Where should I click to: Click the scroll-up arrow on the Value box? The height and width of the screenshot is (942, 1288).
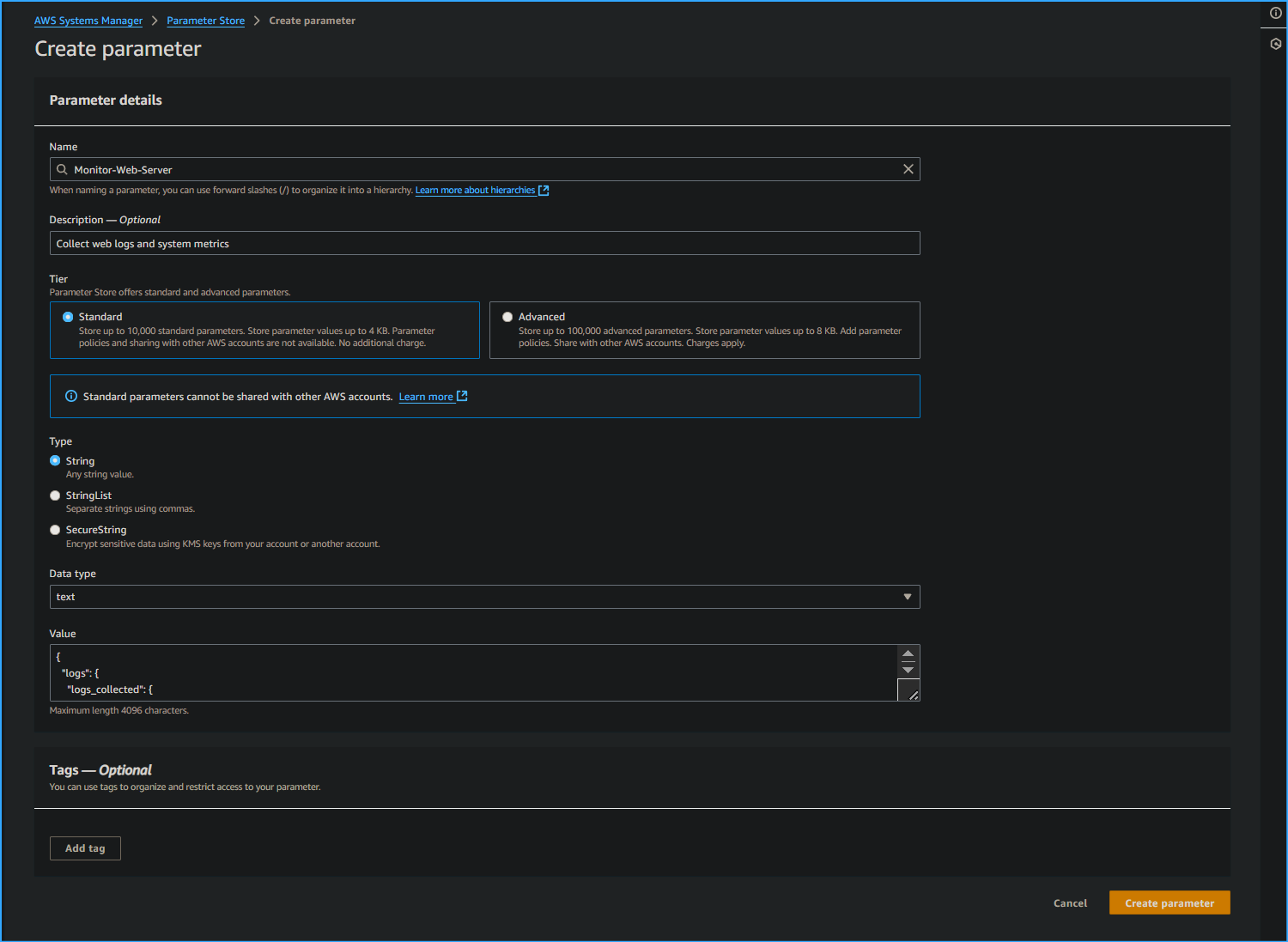click(x=908, y=653)
